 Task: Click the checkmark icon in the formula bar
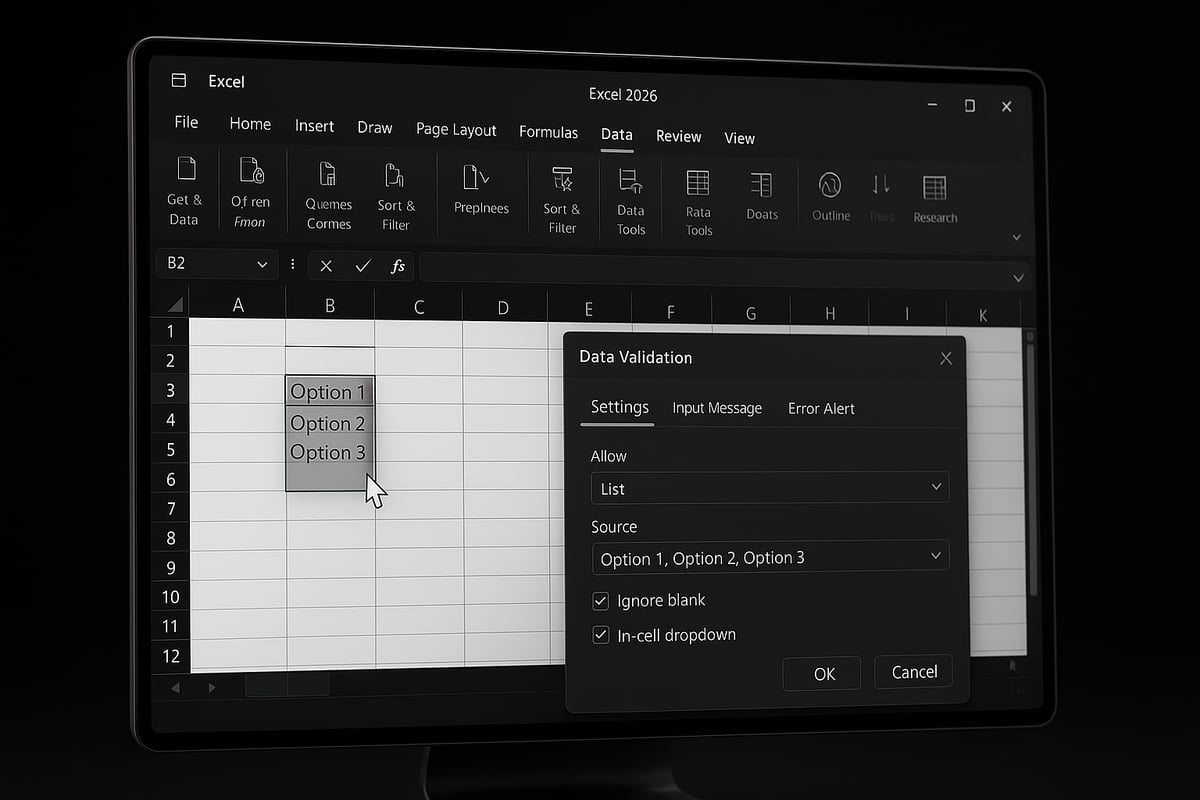point(362,266)
